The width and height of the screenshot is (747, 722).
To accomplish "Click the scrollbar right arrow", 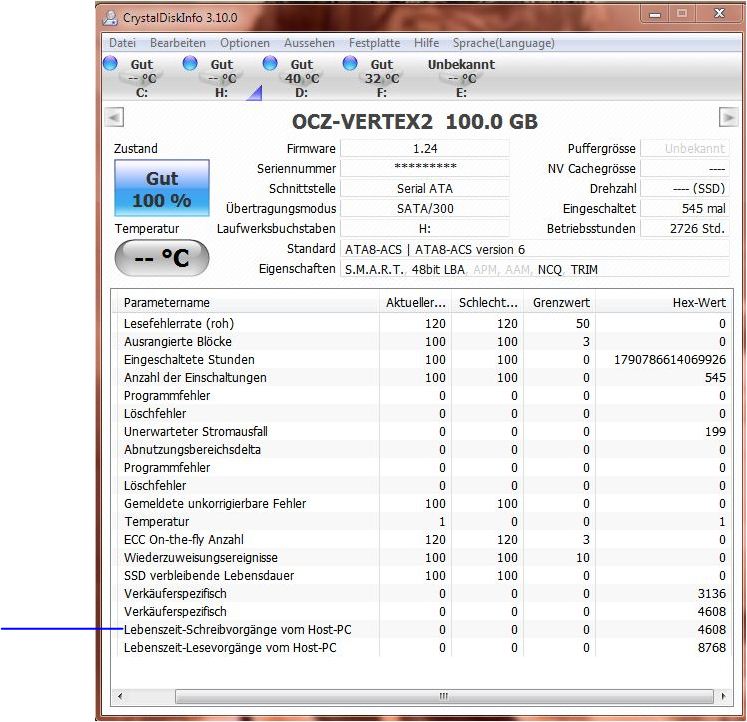I will point(723,696).
